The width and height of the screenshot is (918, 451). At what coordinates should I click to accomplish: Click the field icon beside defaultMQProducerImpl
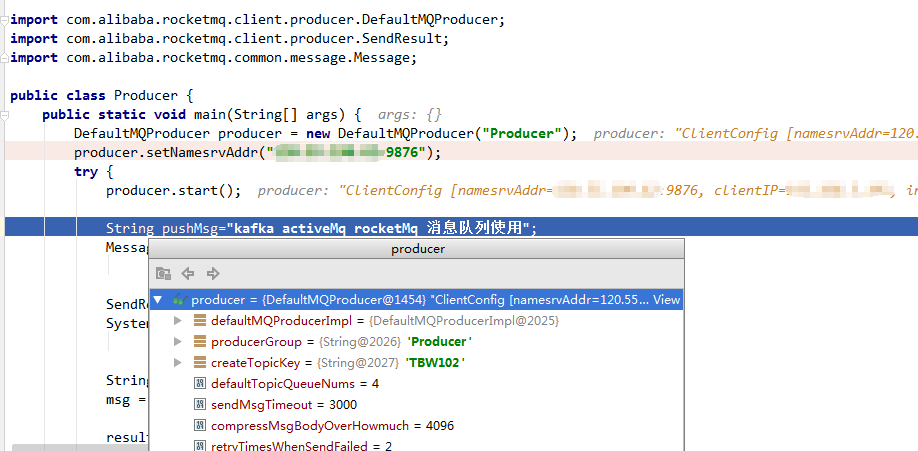tap(200, 321)
